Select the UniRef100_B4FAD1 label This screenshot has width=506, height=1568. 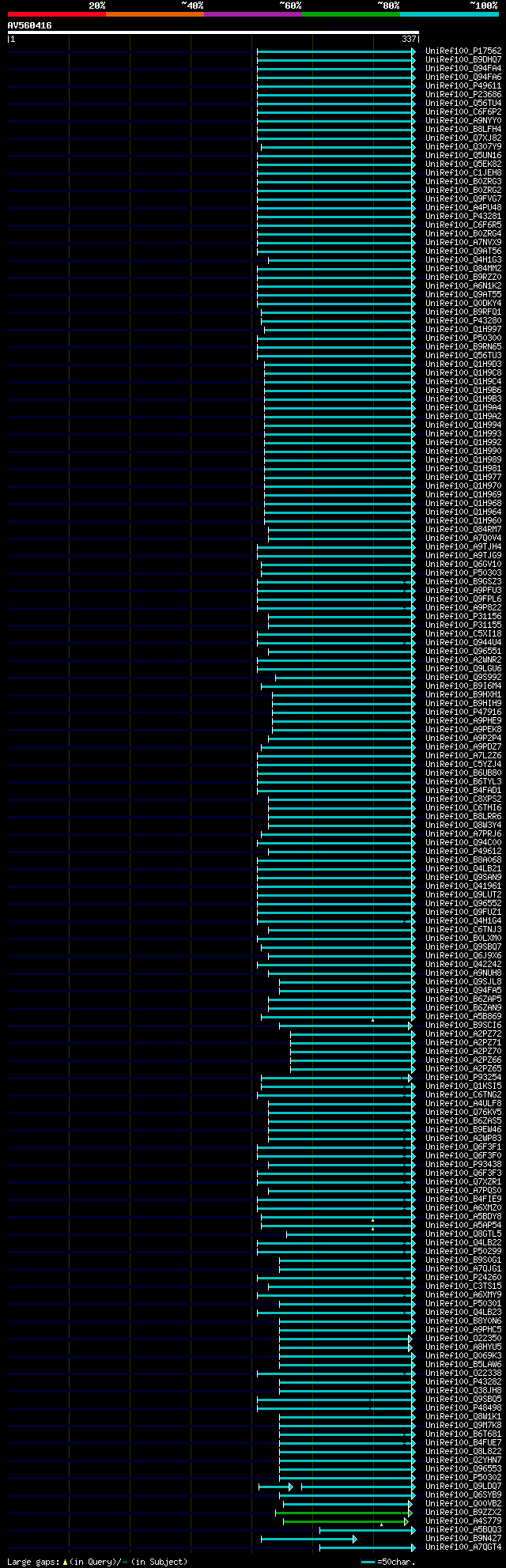[463, 790]
